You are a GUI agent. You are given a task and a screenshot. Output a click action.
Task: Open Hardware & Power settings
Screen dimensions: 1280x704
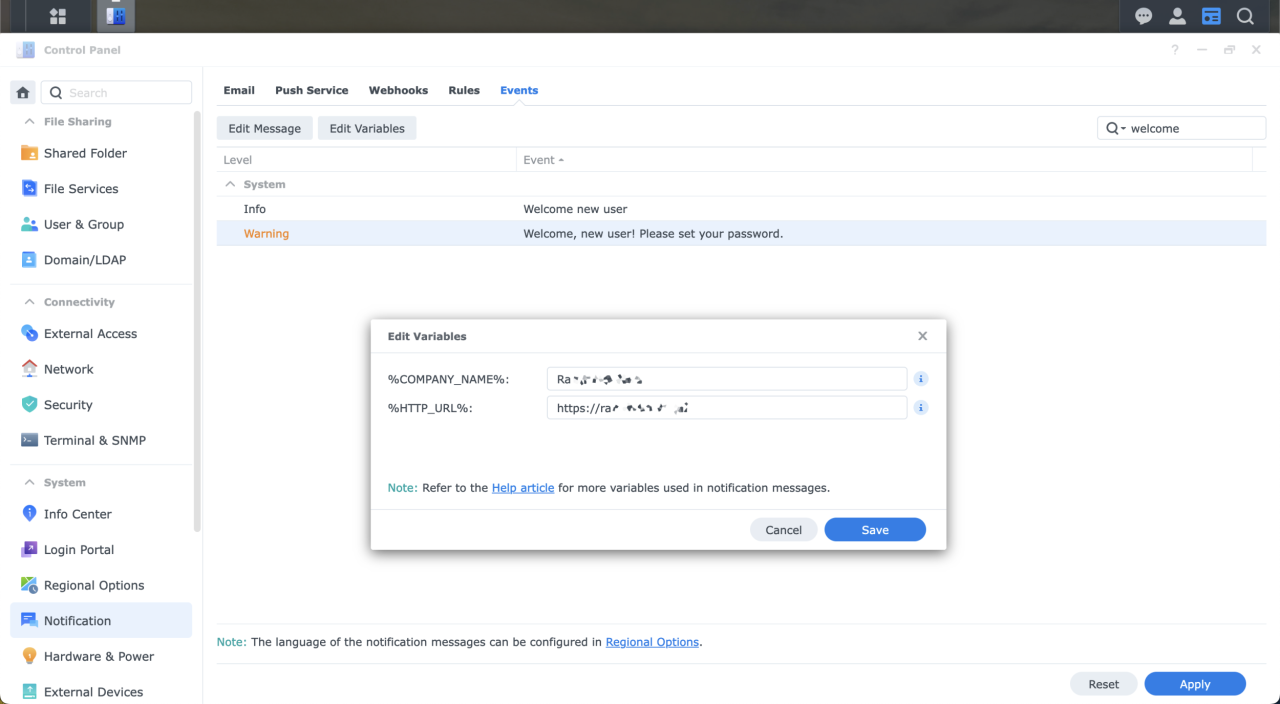pos(98,656)
